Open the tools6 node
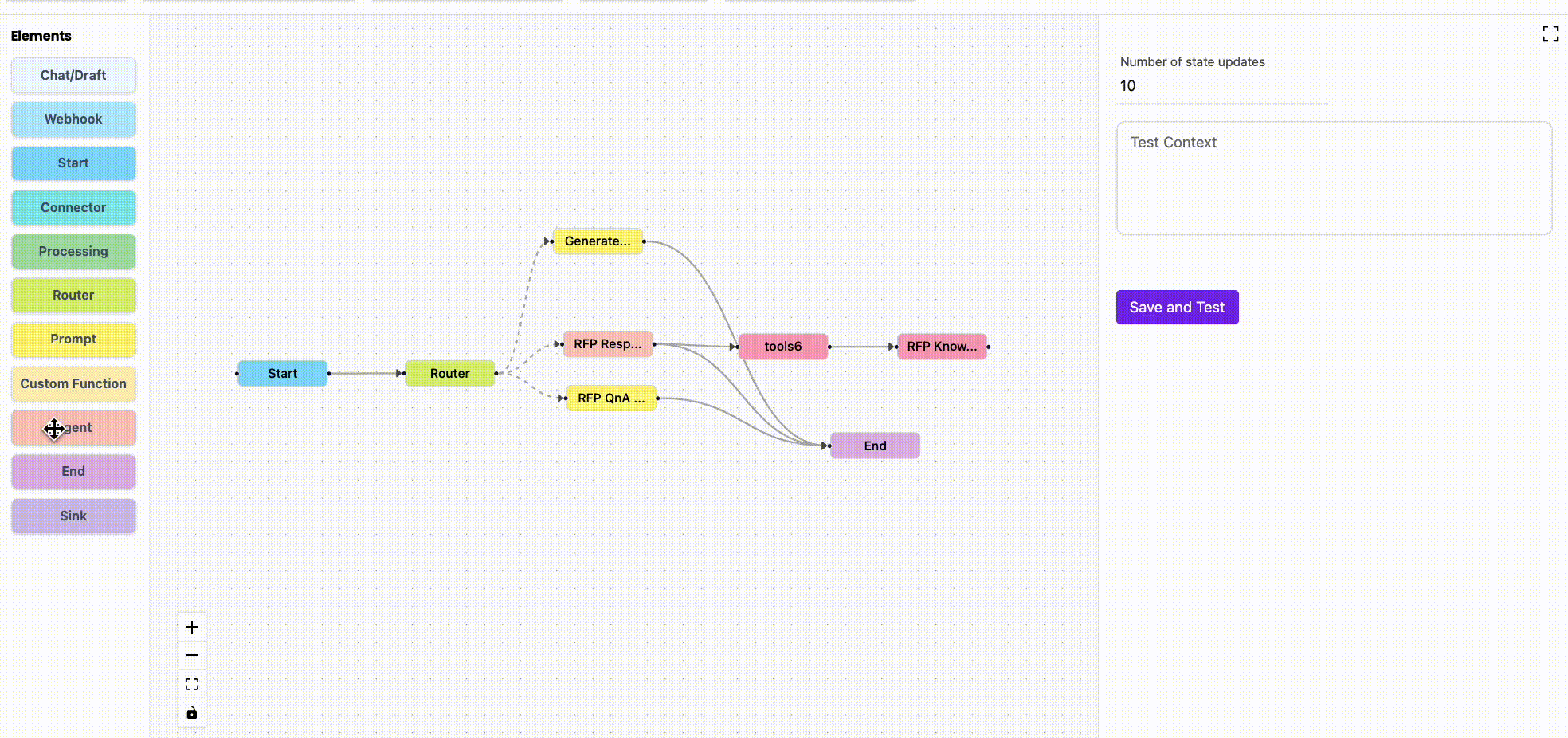The image size is (1568, 738). coord(782,346)
